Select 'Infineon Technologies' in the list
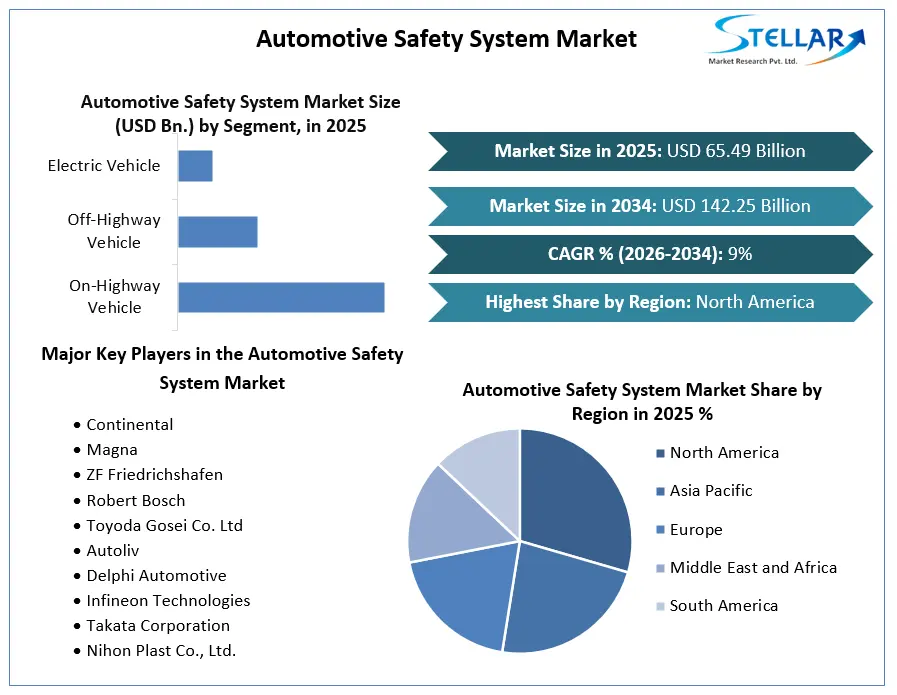 click(x=168, y=601)
